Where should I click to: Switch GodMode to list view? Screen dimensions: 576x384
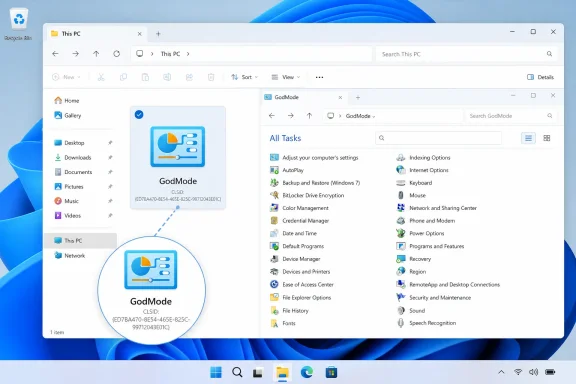click(528, 138)
